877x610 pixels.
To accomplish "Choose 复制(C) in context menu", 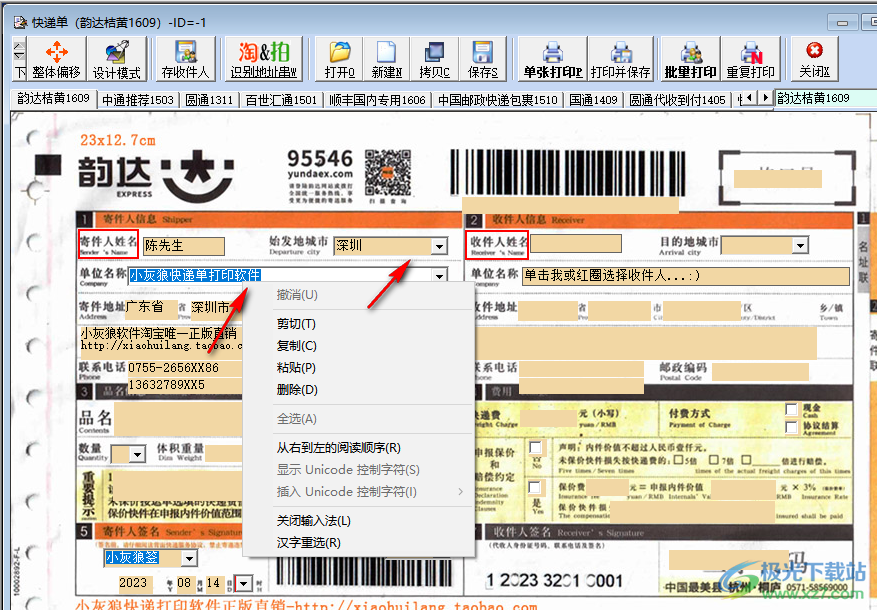I will click(x=359, y=346).
